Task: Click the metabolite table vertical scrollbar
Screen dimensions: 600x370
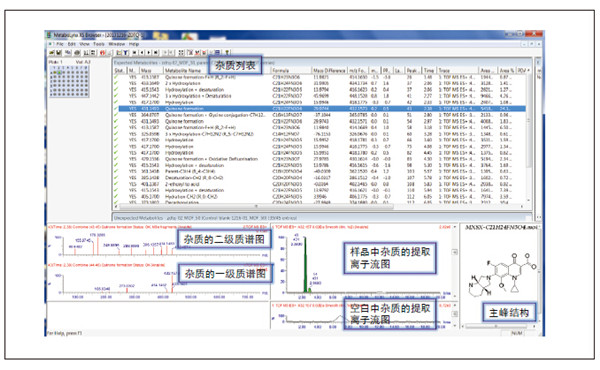Action: click(529, 138)
